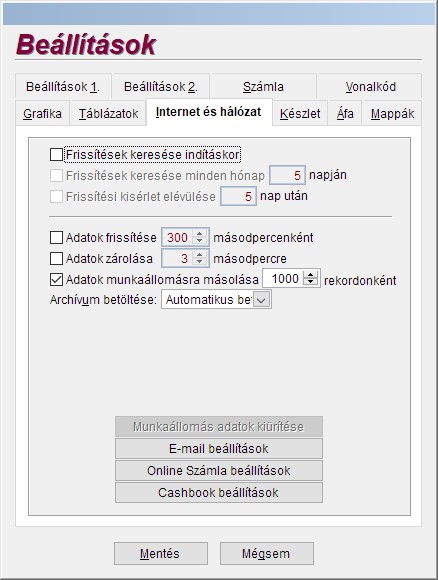Switch to the Beállítások 1. tab
This screenshot has height=580, width=438.
point(63,87)
